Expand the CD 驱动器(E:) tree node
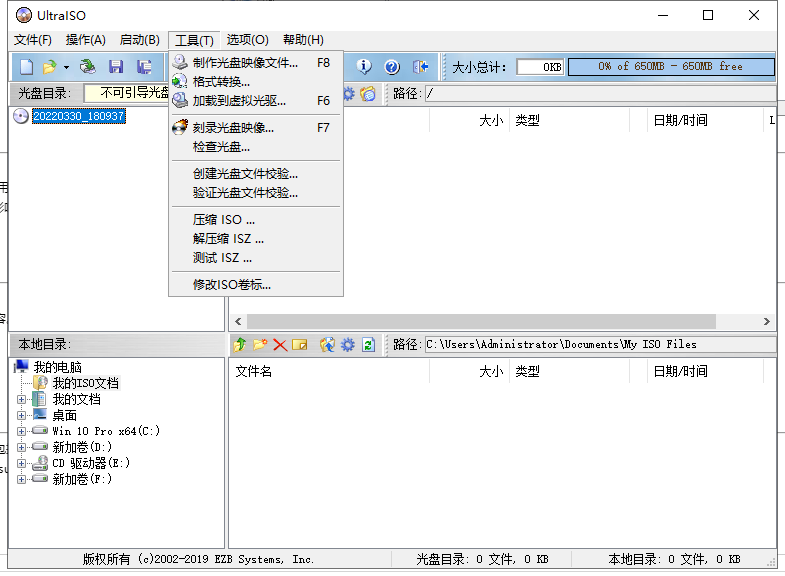The image size is (785, 576). pos(21,463)
